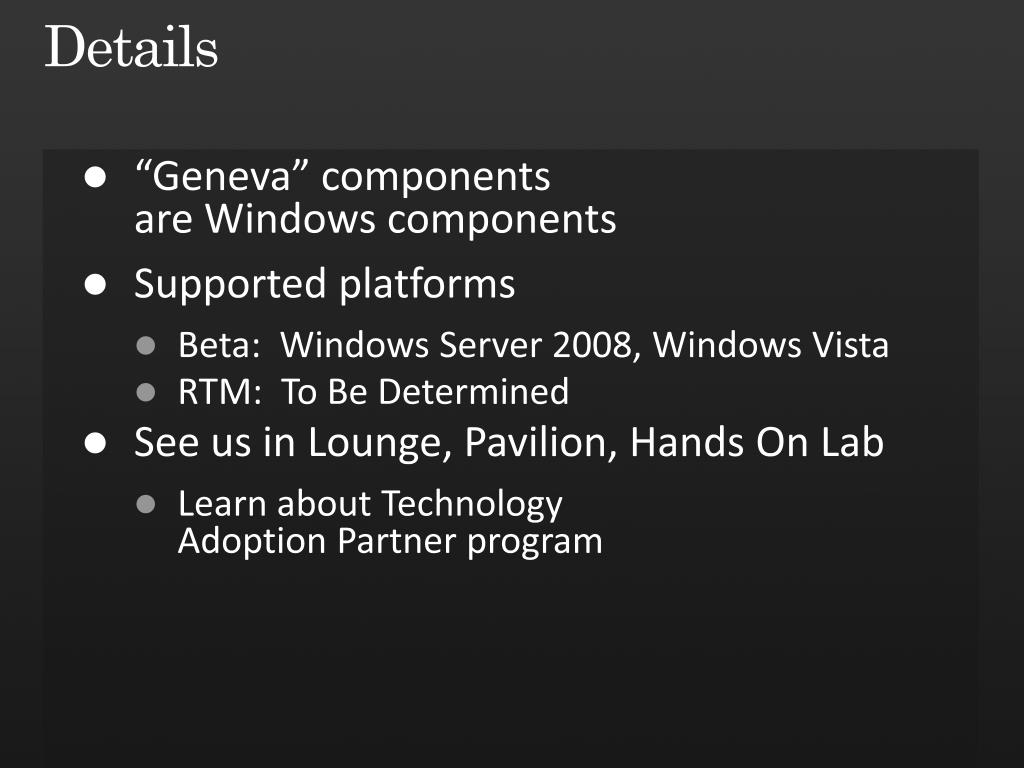The width and height of the screenshot is (1024, 768).
Task: Click the "Beta:" label
Action: pyautogui.click(x=219, y=345)
